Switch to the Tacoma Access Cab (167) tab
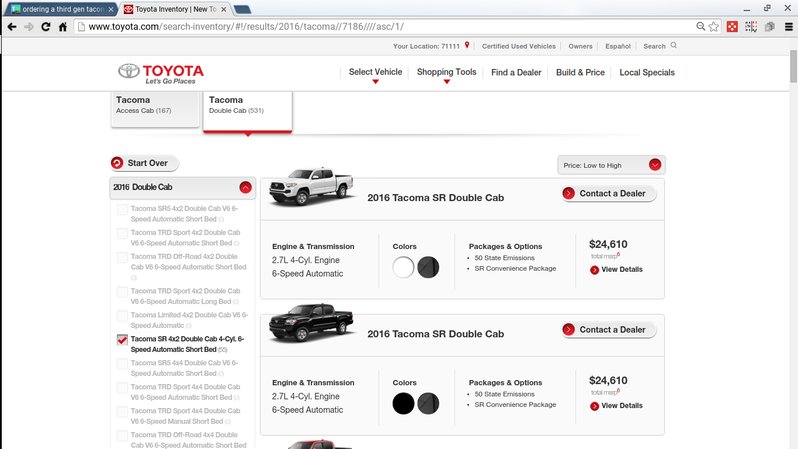798x449 pixels. pos(155,108)
